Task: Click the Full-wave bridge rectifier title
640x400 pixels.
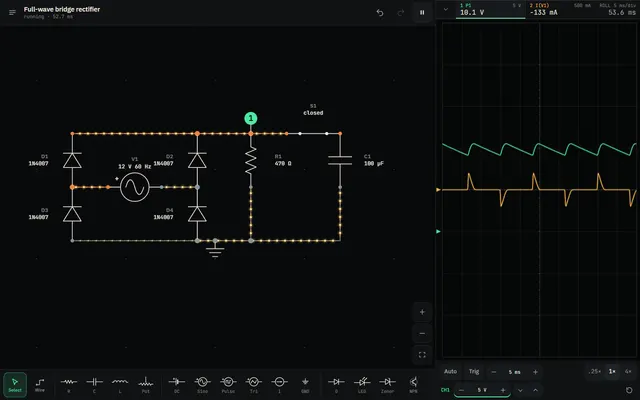Action: [62, 9]
